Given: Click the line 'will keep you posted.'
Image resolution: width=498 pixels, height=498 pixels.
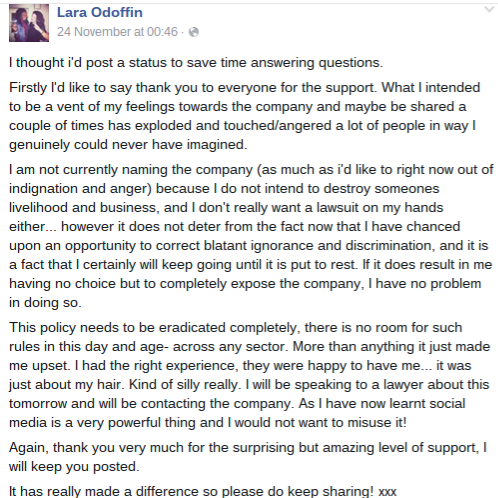Looking at the screenshot, I should 74,467.
